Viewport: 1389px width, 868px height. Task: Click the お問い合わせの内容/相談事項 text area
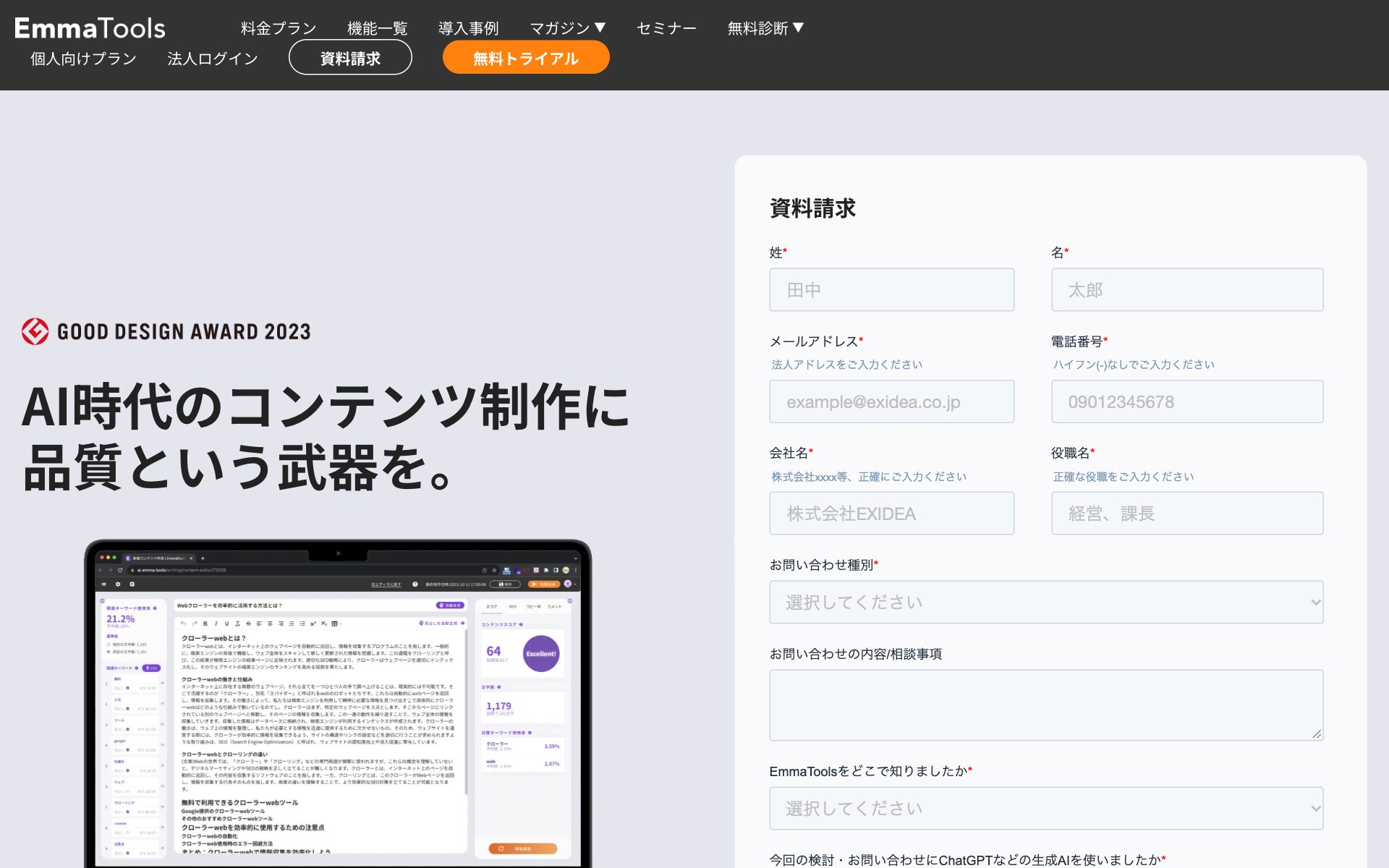(1046, 705)
